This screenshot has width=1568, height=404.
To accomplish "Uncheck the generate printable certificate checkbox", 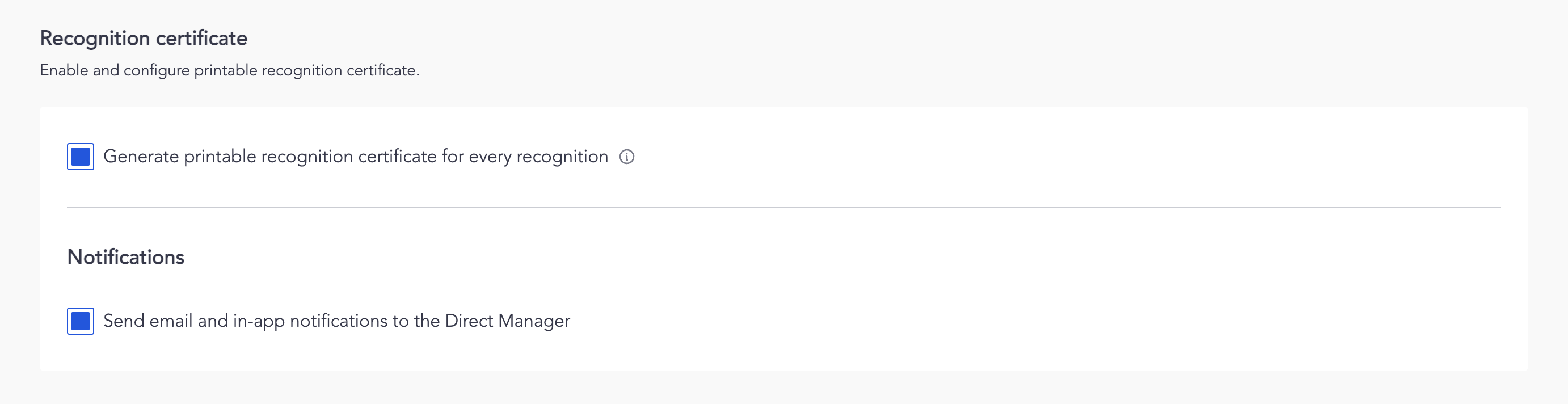I will [81, 157].
